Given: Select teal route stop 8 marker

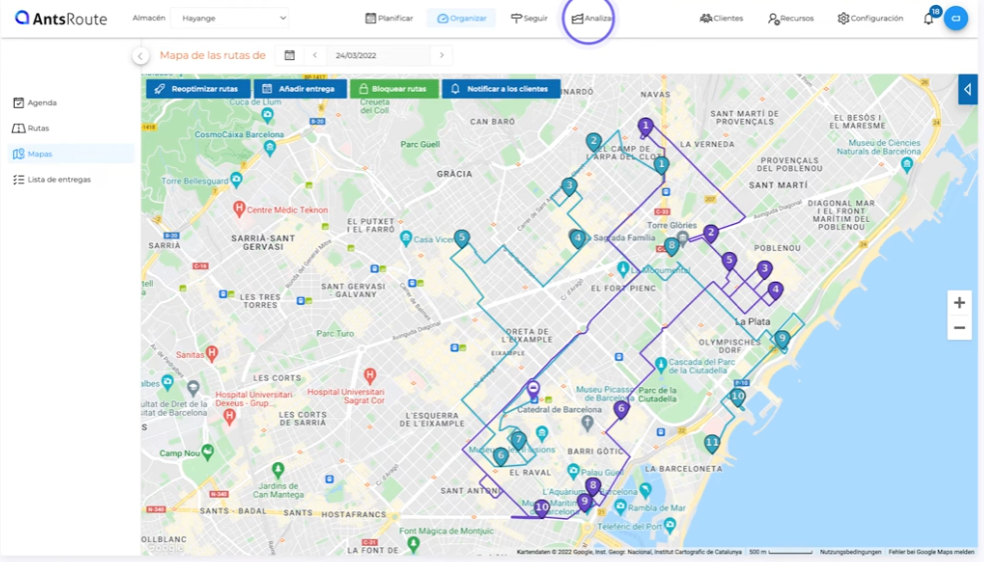Looking at the screenshot, I should [x=671, y=247].
